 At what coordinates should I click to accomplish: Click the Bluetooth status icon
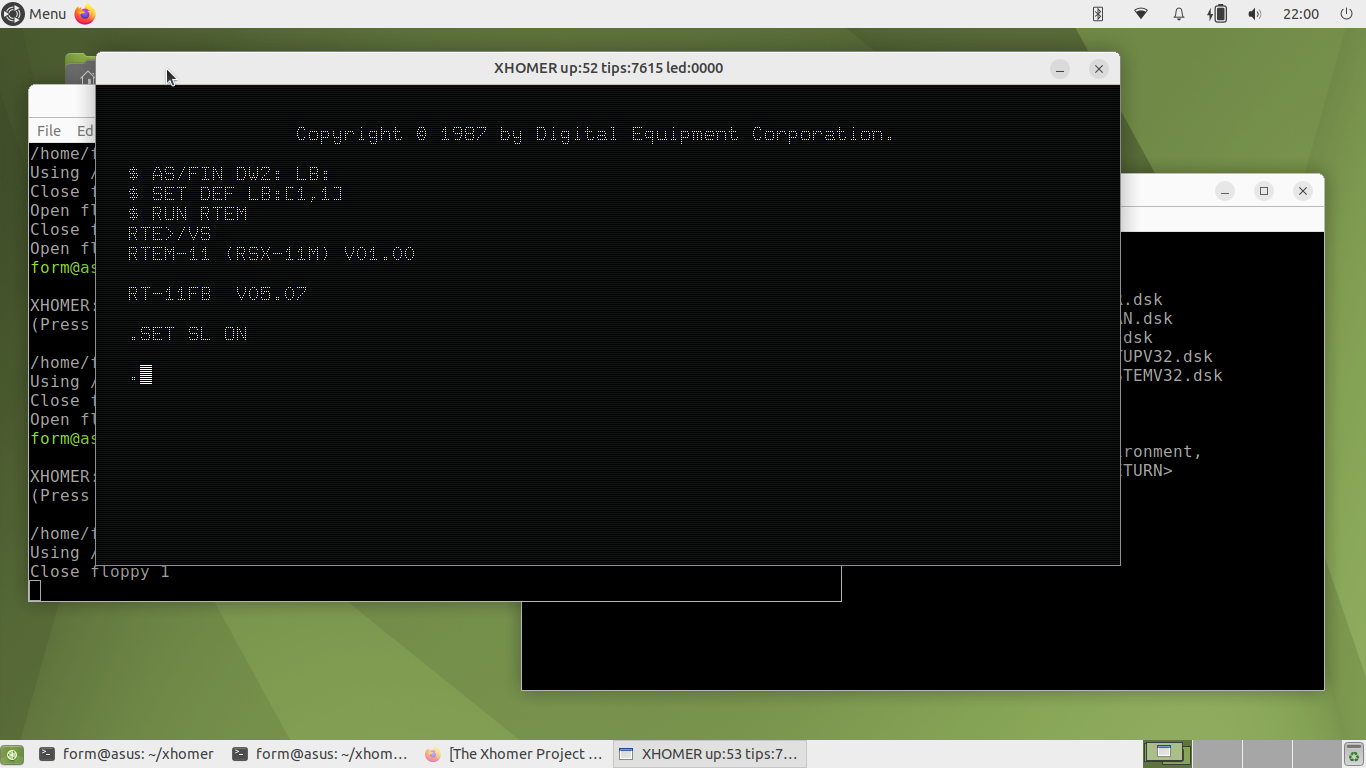pyautogui.click(x=1097, y=14)
